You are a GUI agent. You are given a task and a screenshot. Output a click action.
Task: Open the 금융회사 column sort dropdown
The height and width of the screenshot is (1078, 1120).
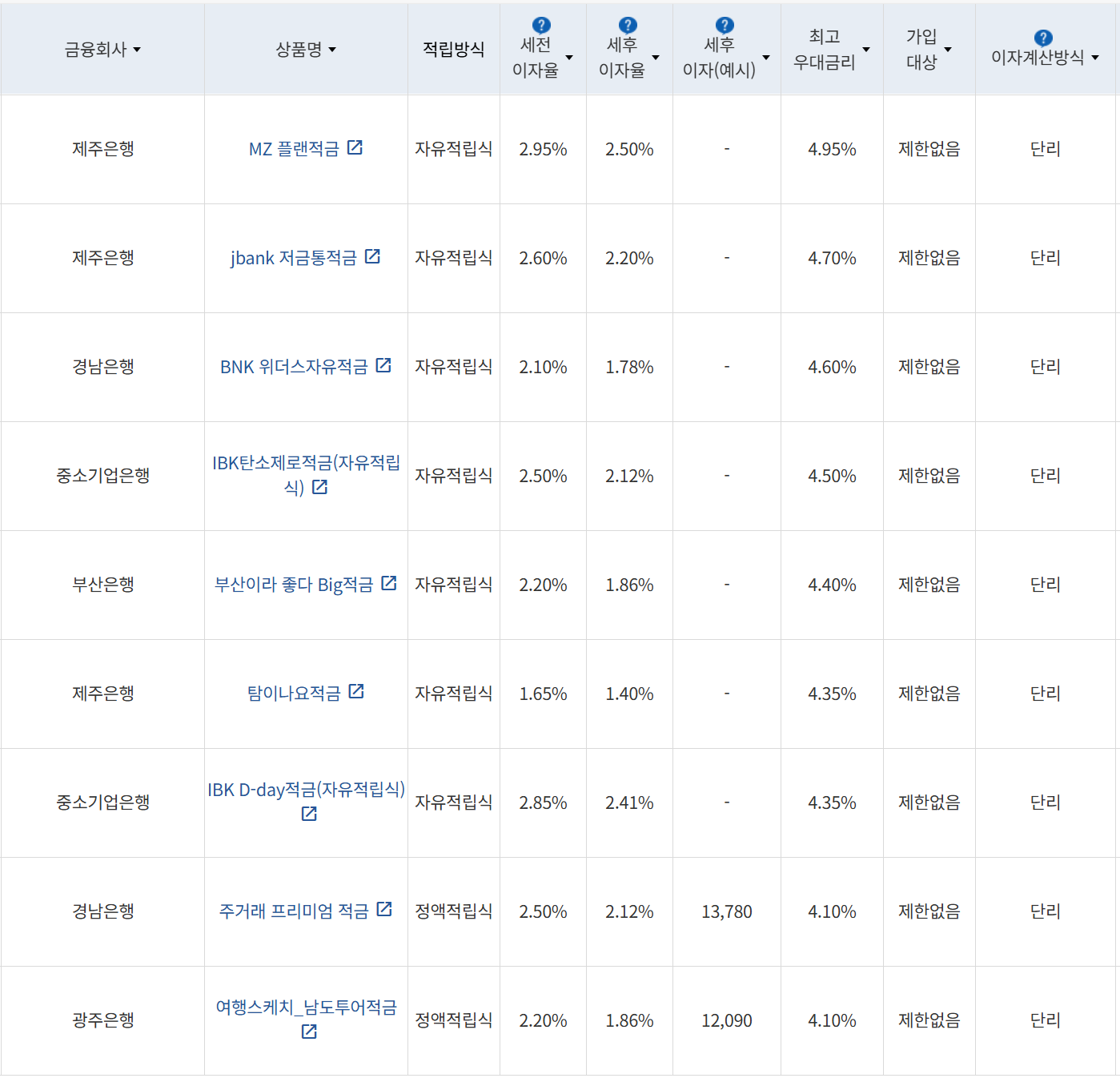138,50
